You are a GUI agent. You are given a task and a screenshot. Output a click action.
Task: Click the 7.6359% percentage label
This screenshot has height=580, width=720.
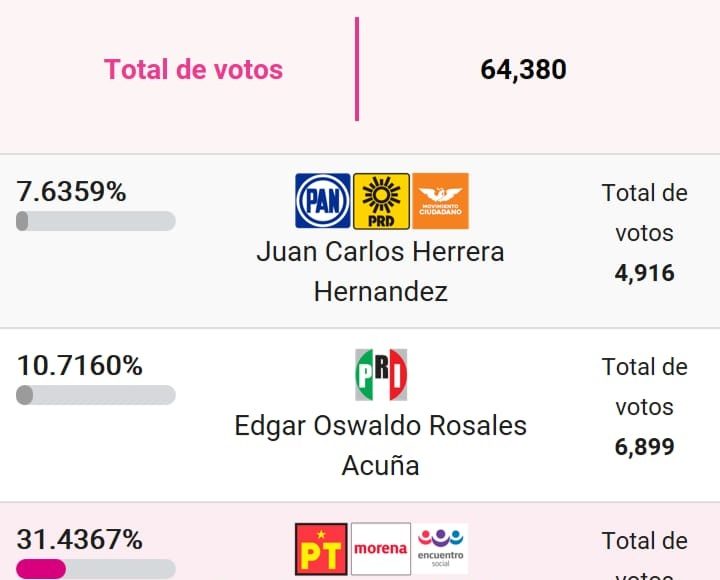[x=72, y=191]
